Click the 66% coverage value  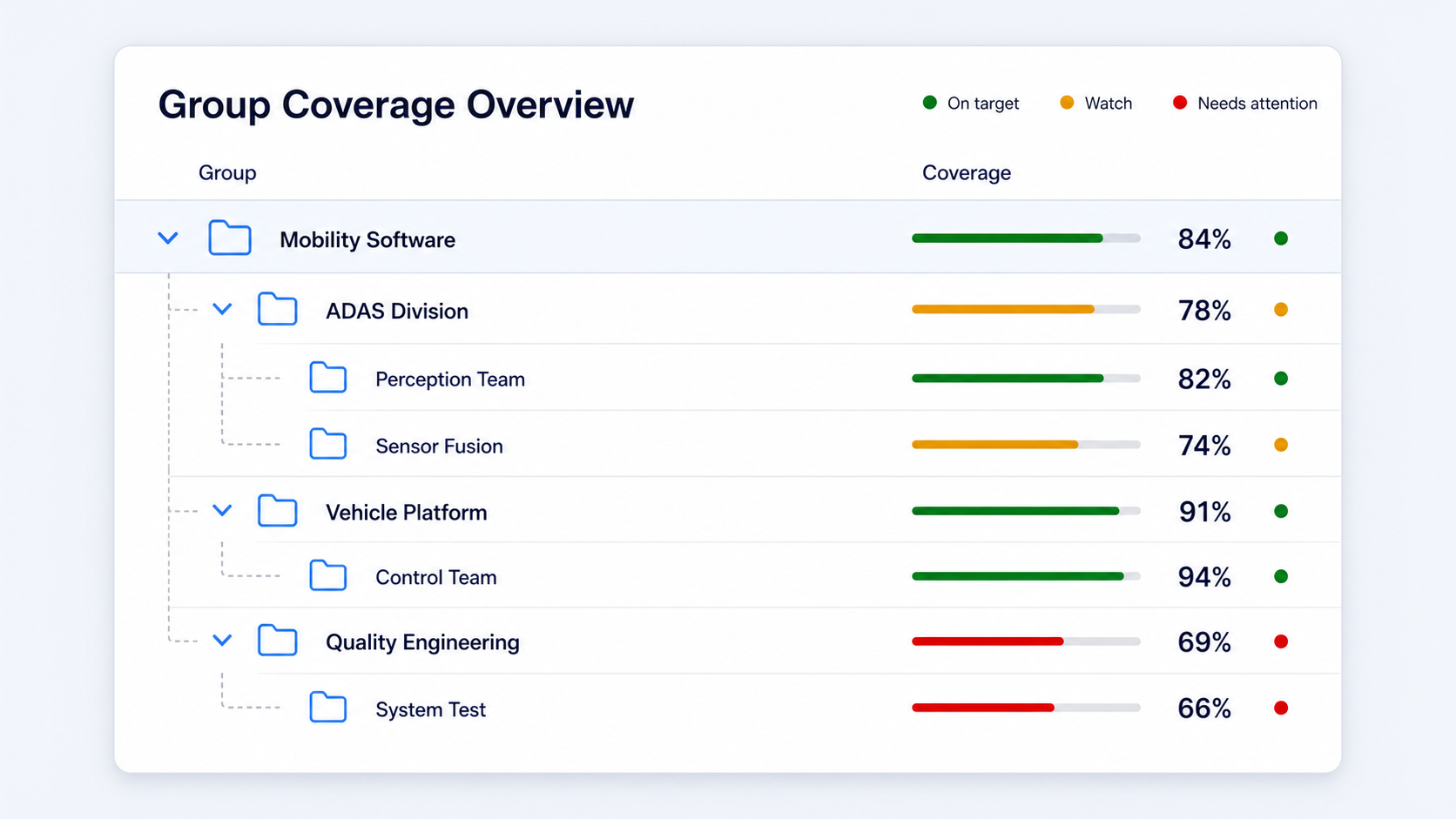(1204, 708)
